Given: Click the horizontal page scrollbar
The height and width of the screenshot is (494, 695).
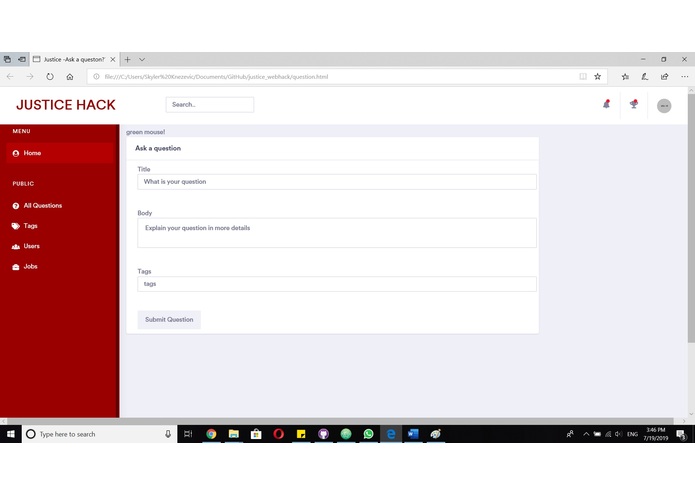Looking at the screenshot, I should tap(340, 421).
